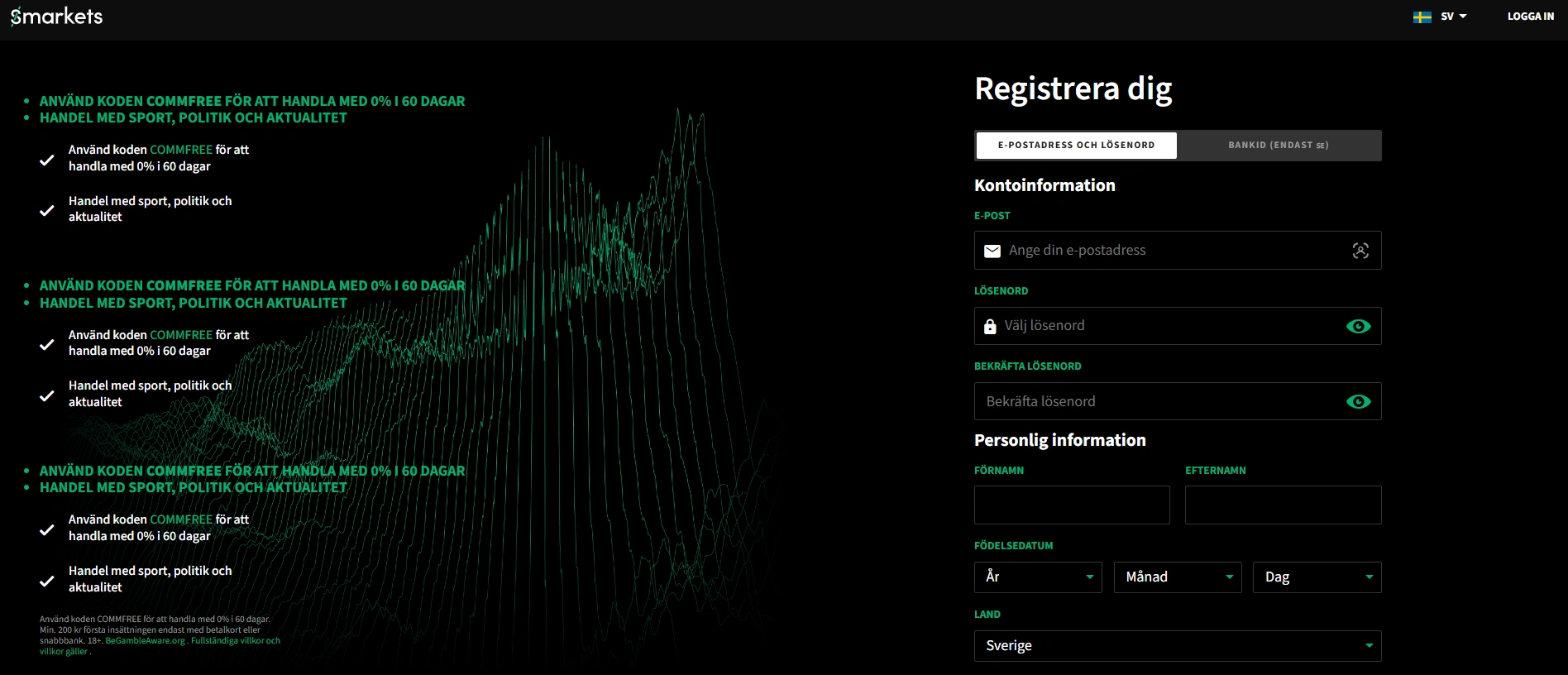Click the e-mail address input field
This screenshot has width=1568, height=675.
(1178, 251)
